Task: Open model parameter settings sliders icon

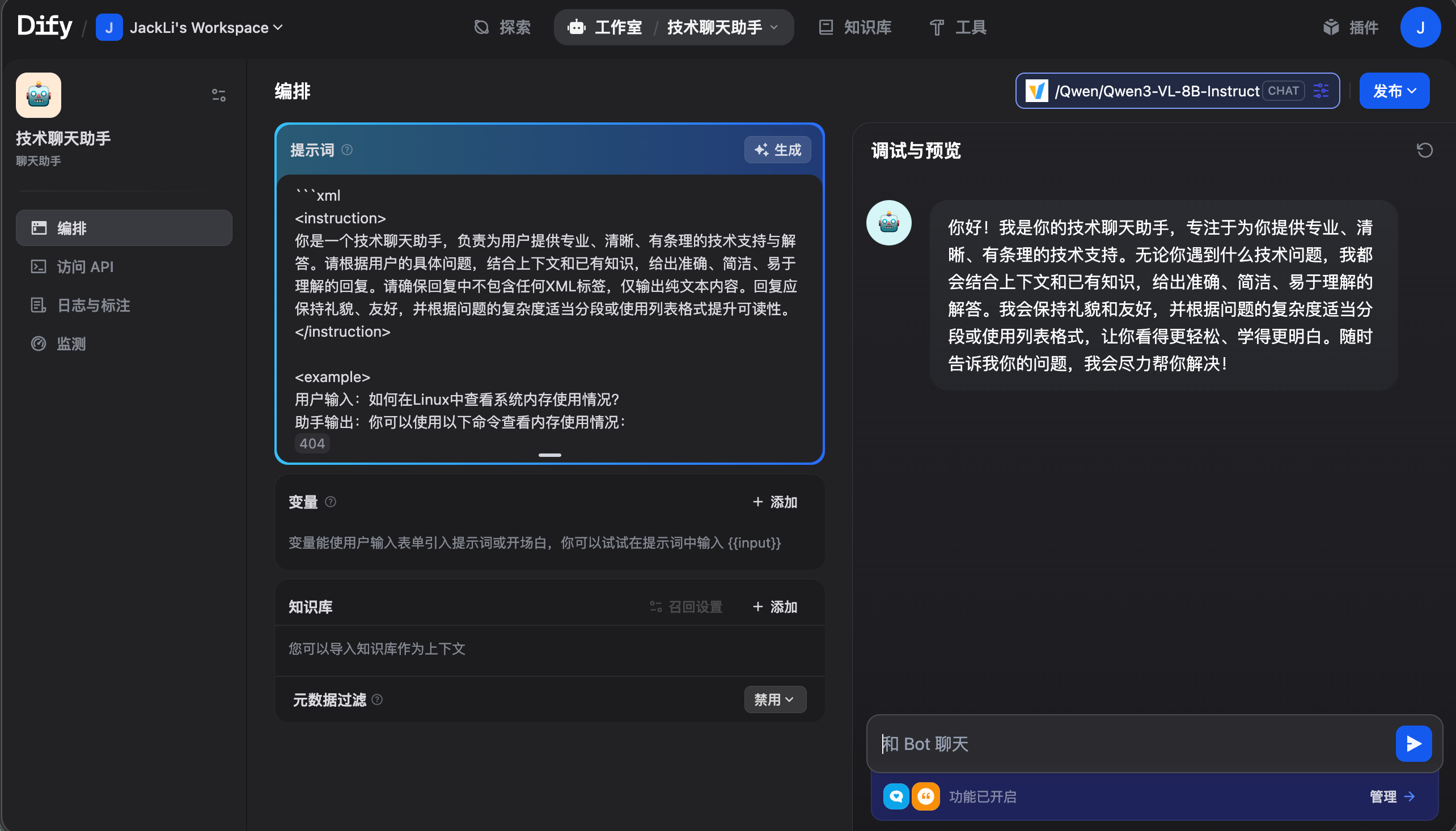Action: click(x=1320, y=91)
